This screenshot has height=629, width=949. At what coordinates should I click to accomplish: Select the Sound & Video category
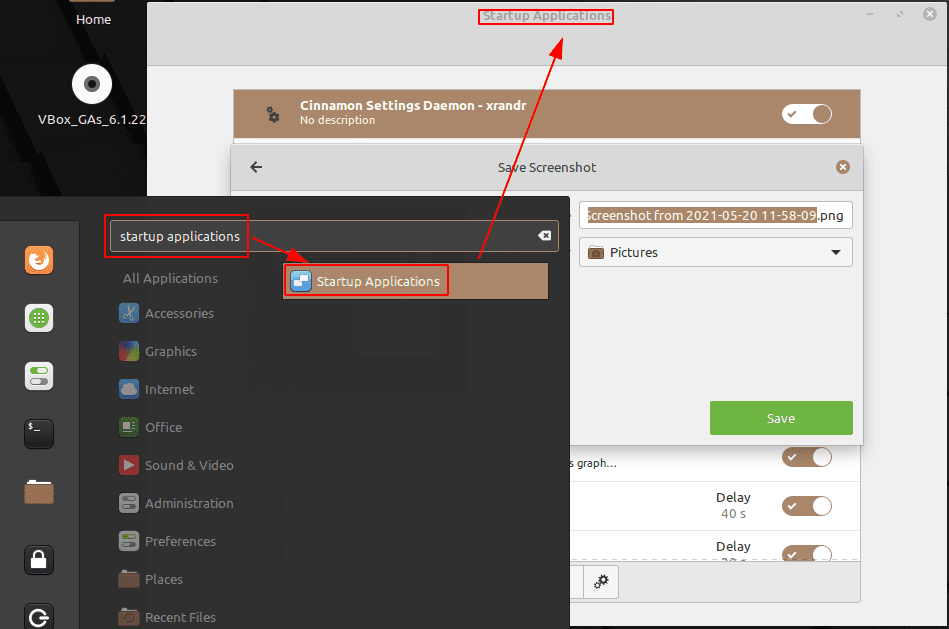(x=176, y=465)
